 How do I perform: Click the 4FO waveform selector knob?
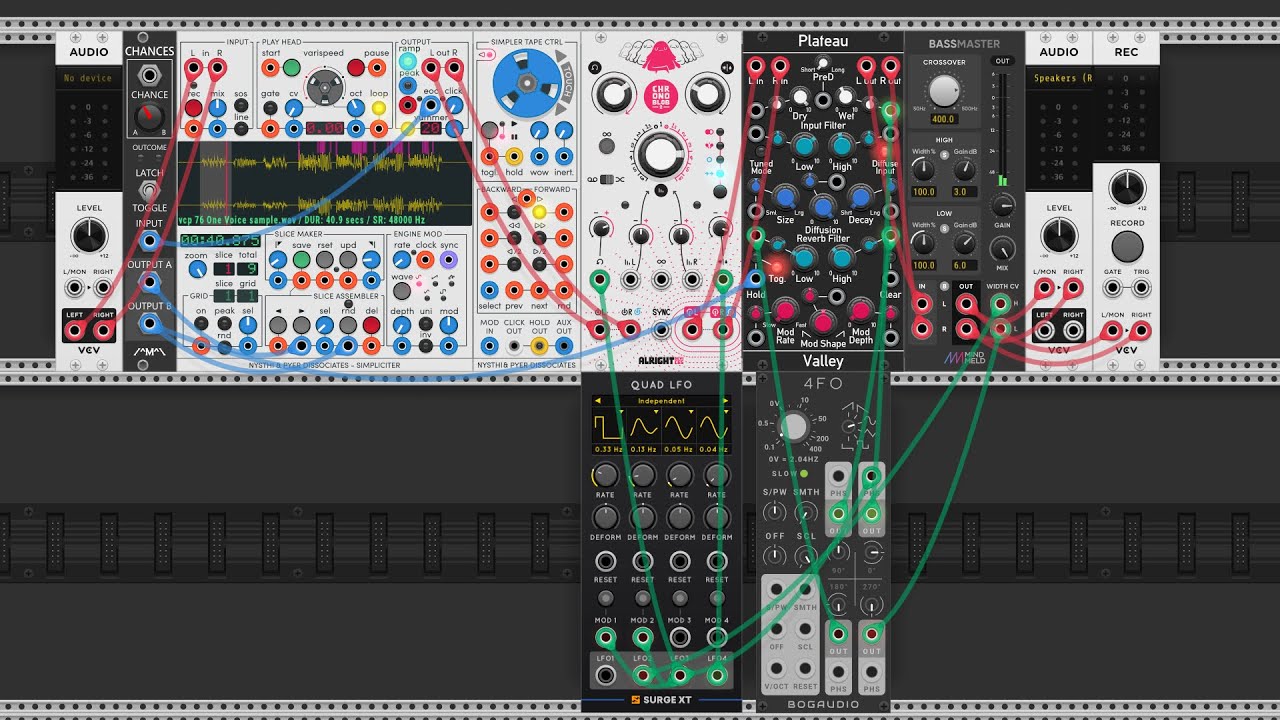click(848, 426)
